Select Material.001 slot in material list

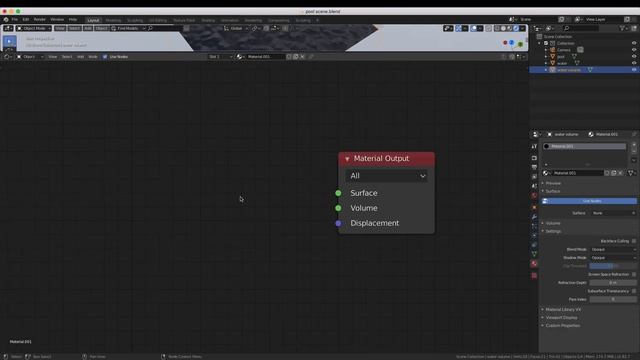pos(584,146)
